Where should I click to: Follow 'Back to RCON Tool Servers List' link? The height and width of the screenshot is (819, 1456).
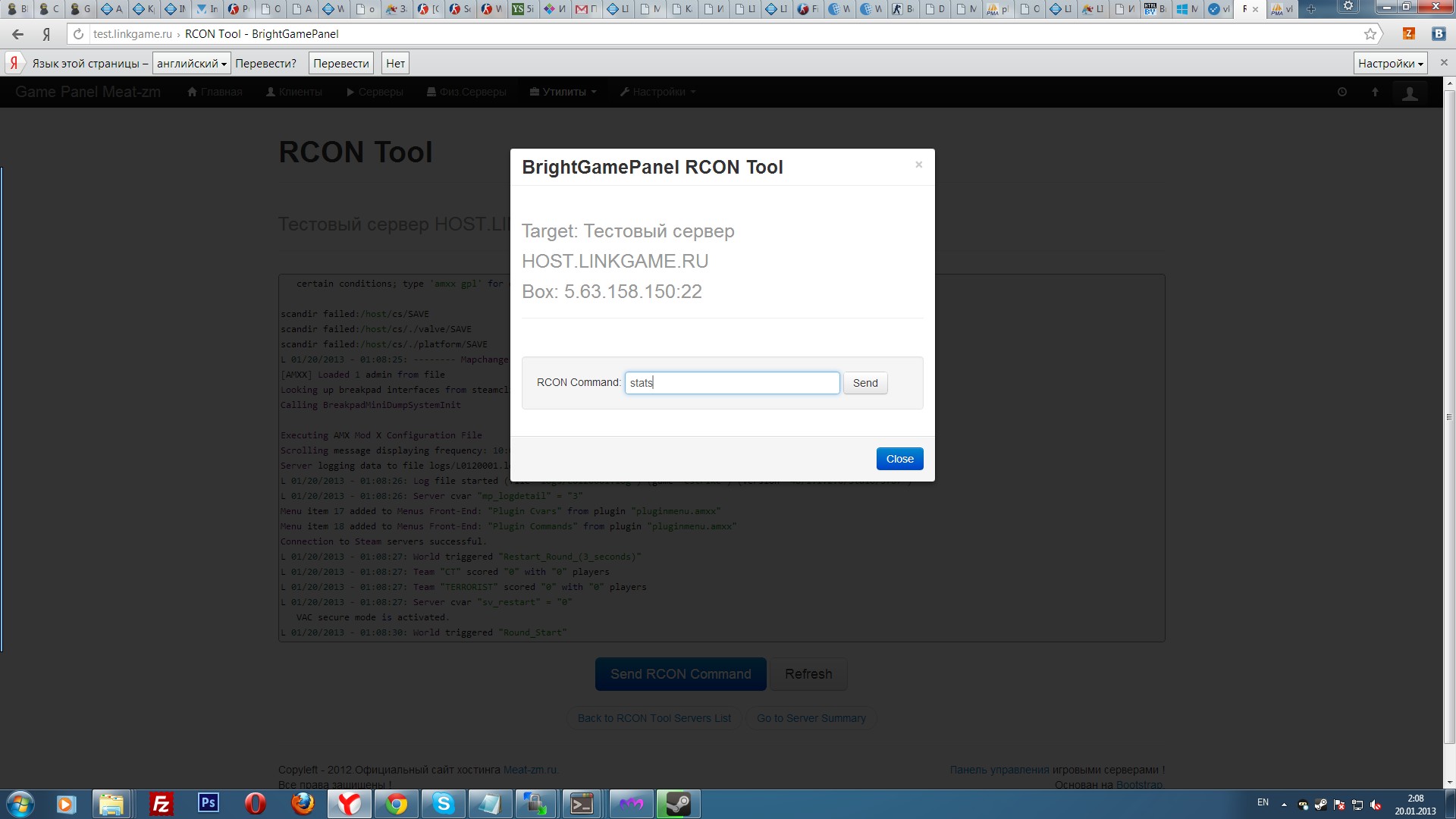pyautogui.click(x=654, y=718)
